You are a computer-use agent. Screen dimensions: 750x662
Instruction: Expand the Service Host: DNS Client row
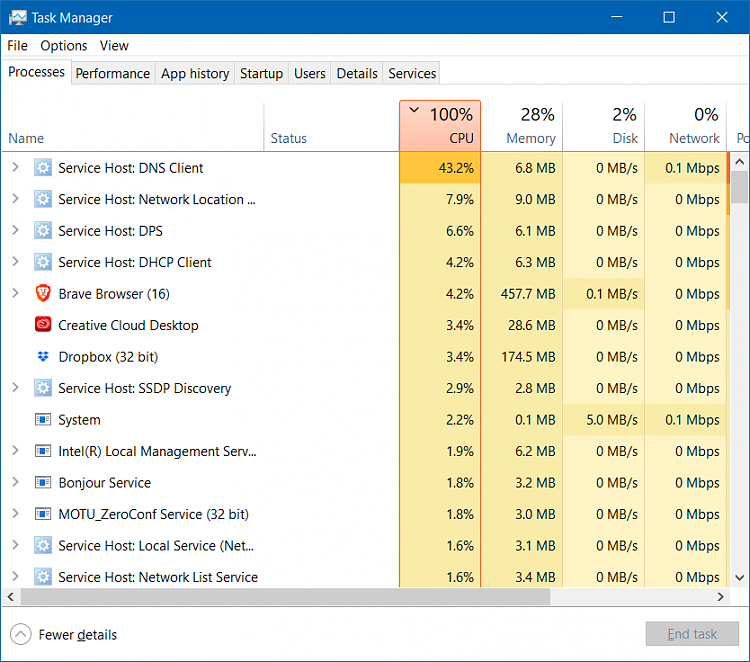coord(15,168)
